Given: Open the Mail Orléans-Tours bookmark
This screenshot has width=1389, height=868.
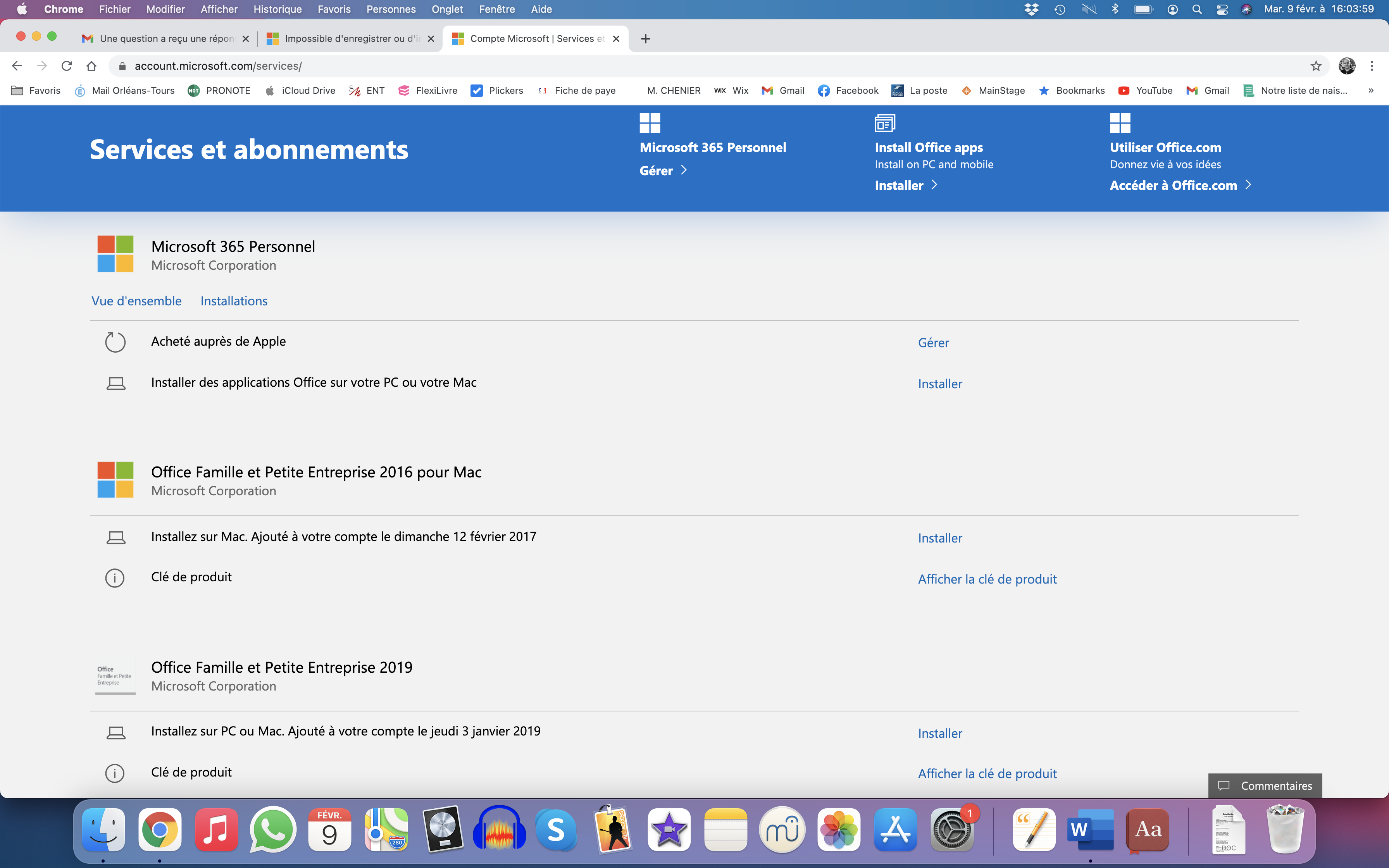Looking at the screenshot, I should coord(124,90).
